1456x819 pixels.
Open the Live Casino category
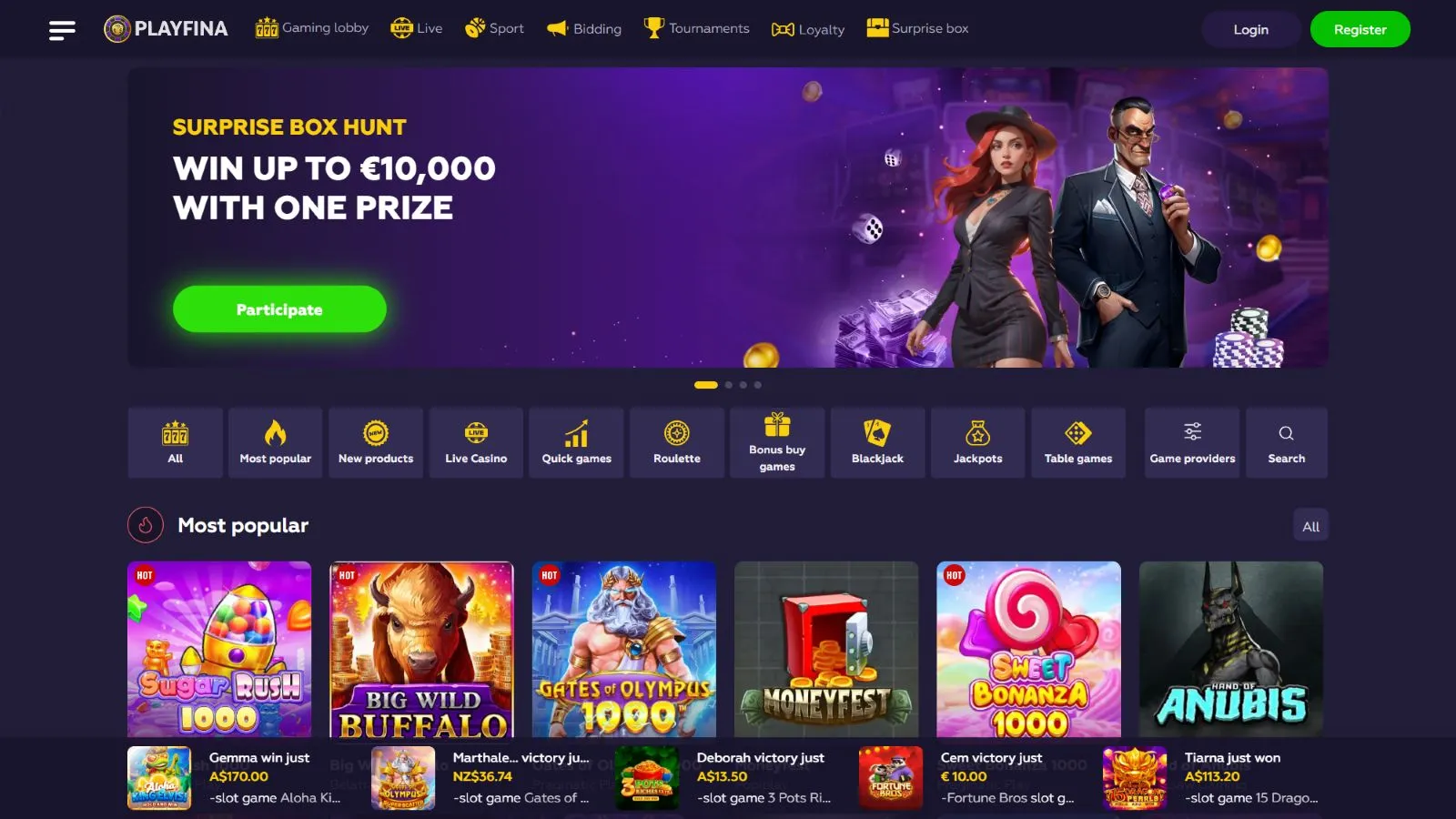(476, 443)
